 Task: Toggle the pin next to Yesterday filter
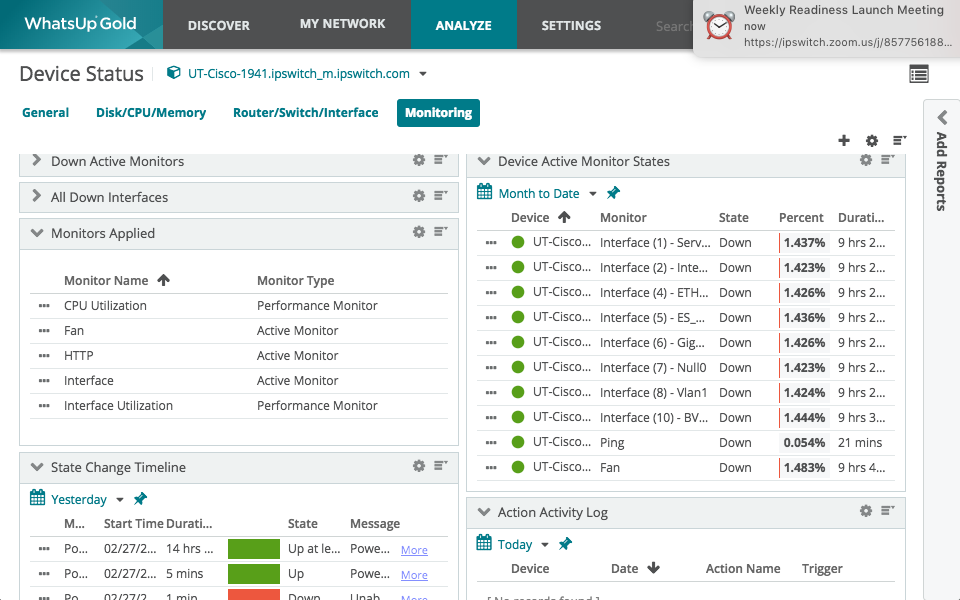[x=140, y=499]
